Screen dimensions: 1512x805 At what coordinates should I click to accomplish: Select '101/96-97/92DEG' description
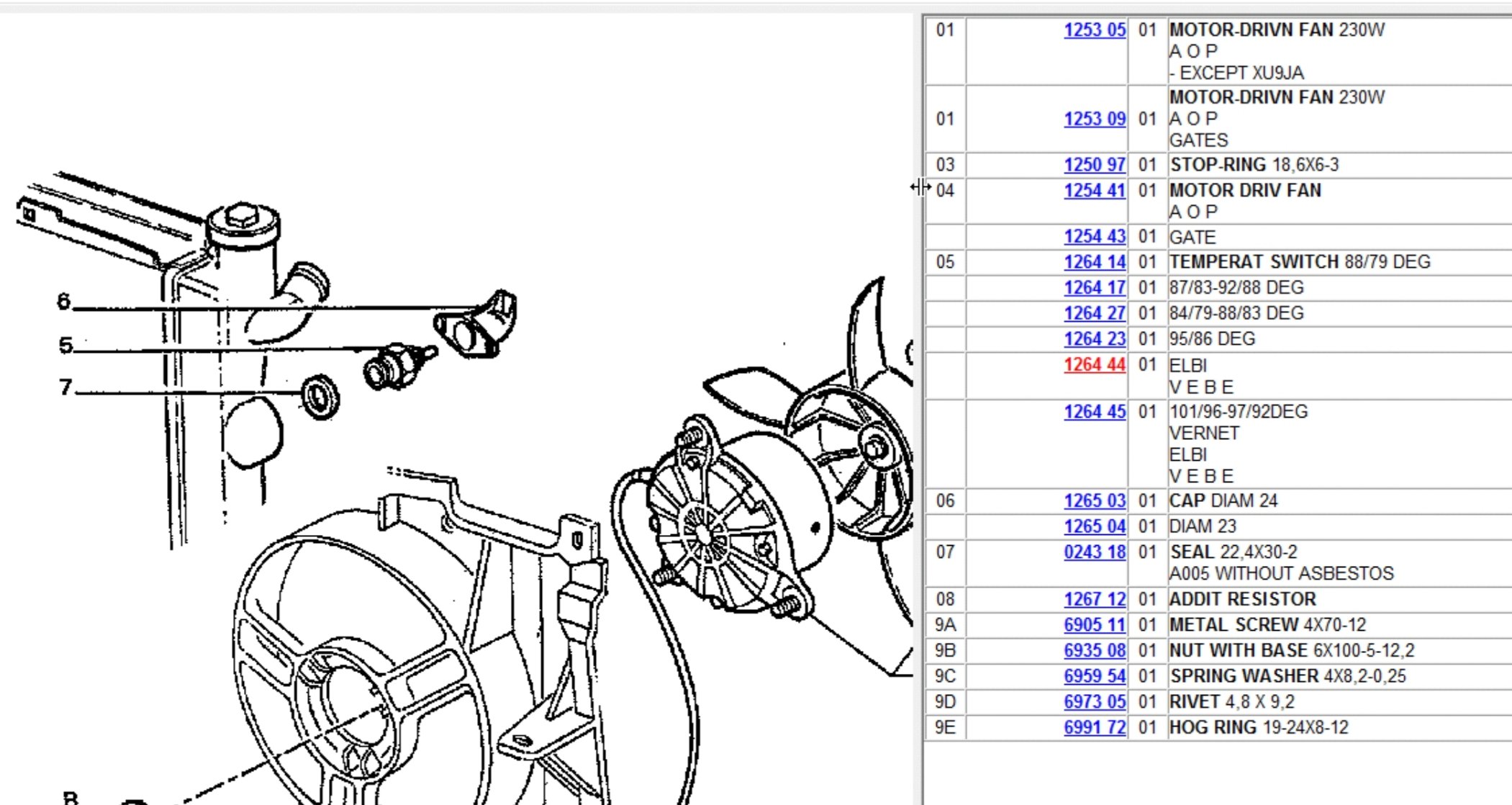coord(1239,412)
